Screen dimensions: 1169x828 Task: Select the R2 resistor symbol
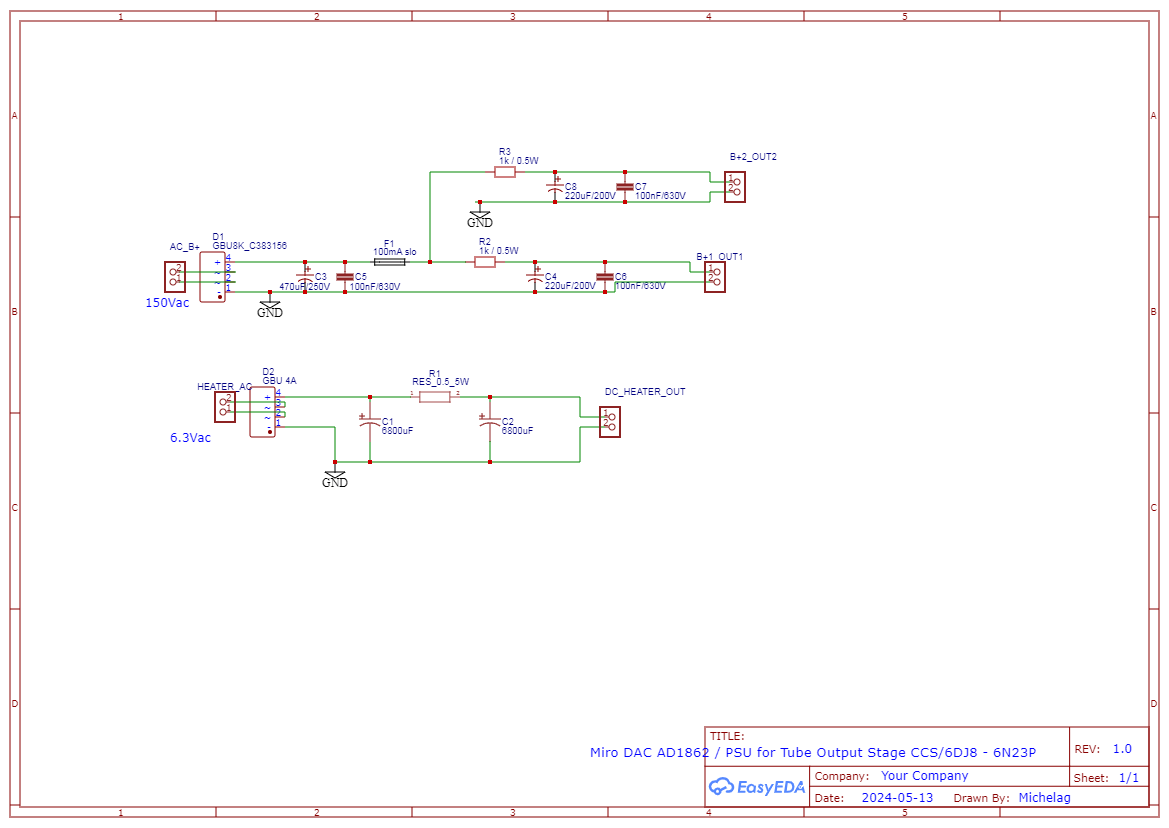485,262
